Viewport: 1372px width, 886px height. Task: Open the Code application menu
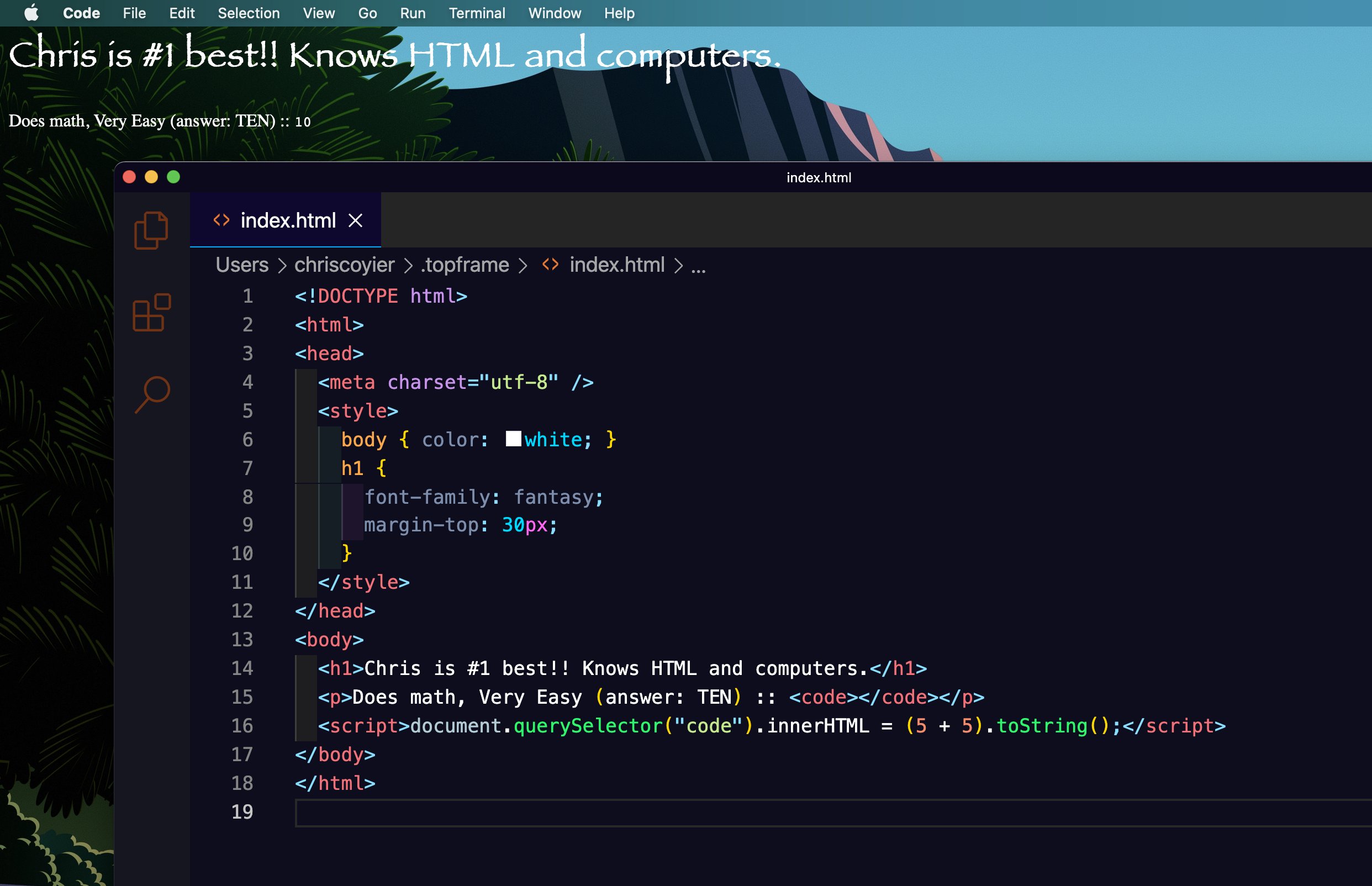(x=81, y=13)
